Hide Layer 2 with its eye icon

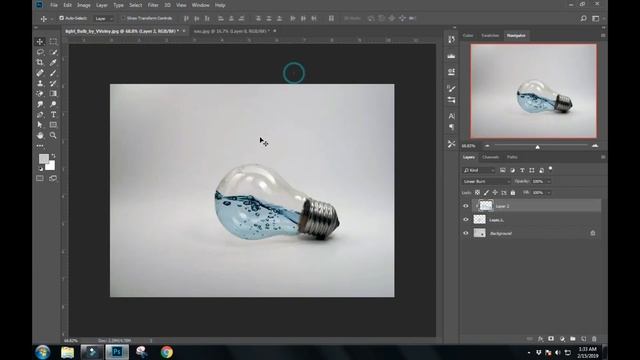point(466,206)
